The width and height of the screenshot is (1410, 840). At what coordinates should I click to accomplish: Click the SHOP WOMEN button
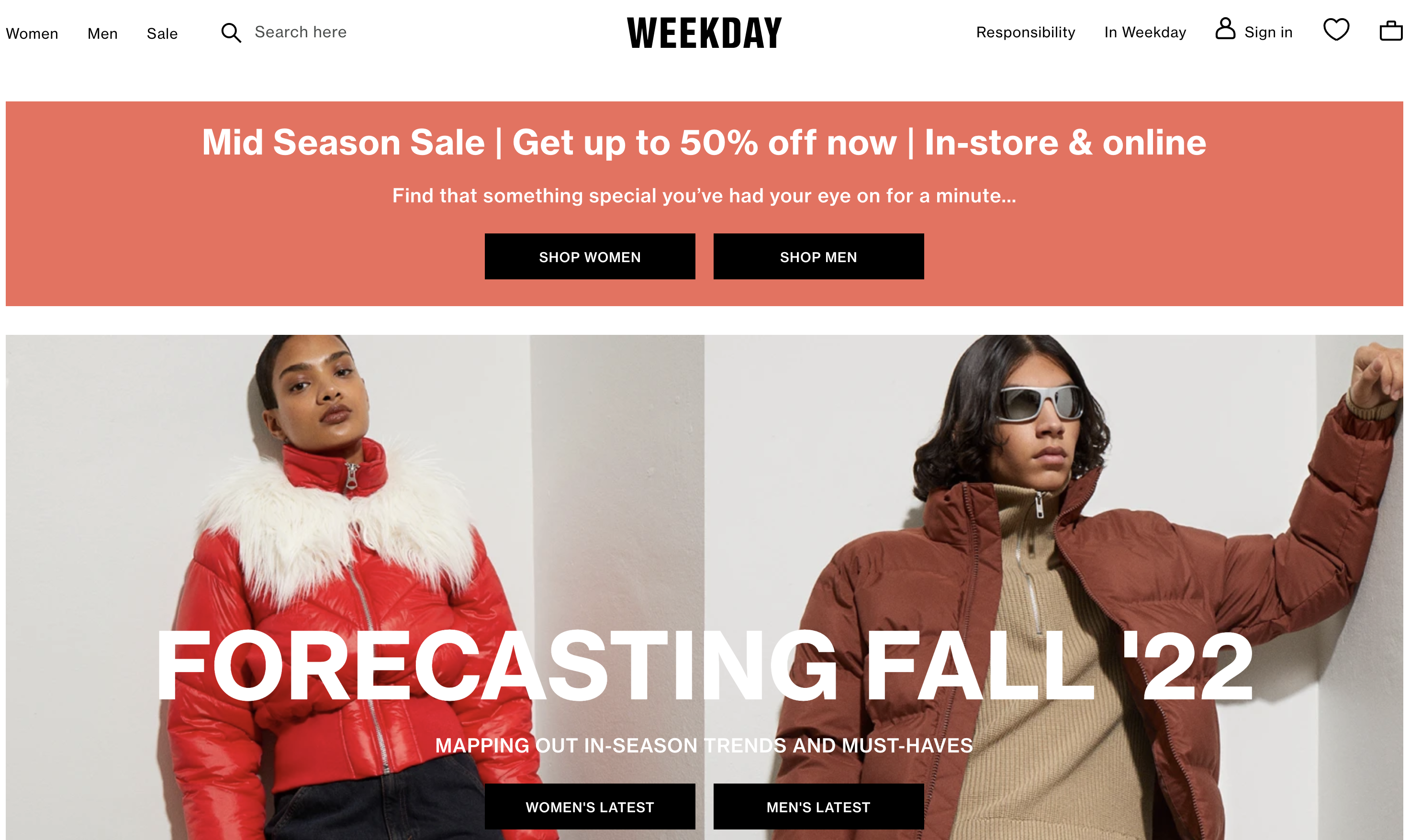[590, 256]
